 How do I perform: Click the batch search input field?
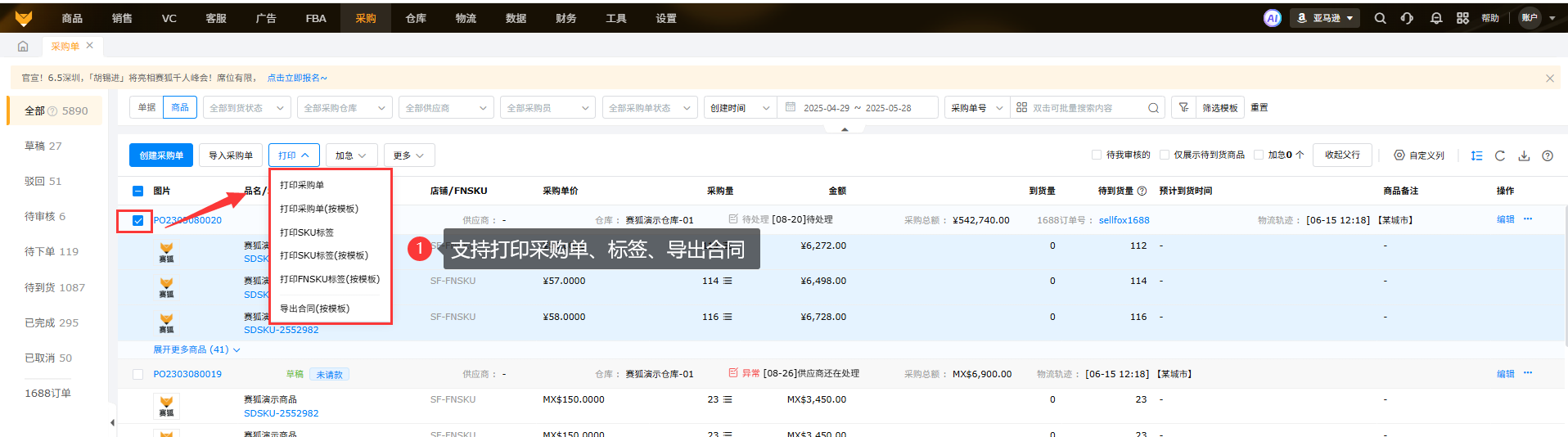[1080, 108]
